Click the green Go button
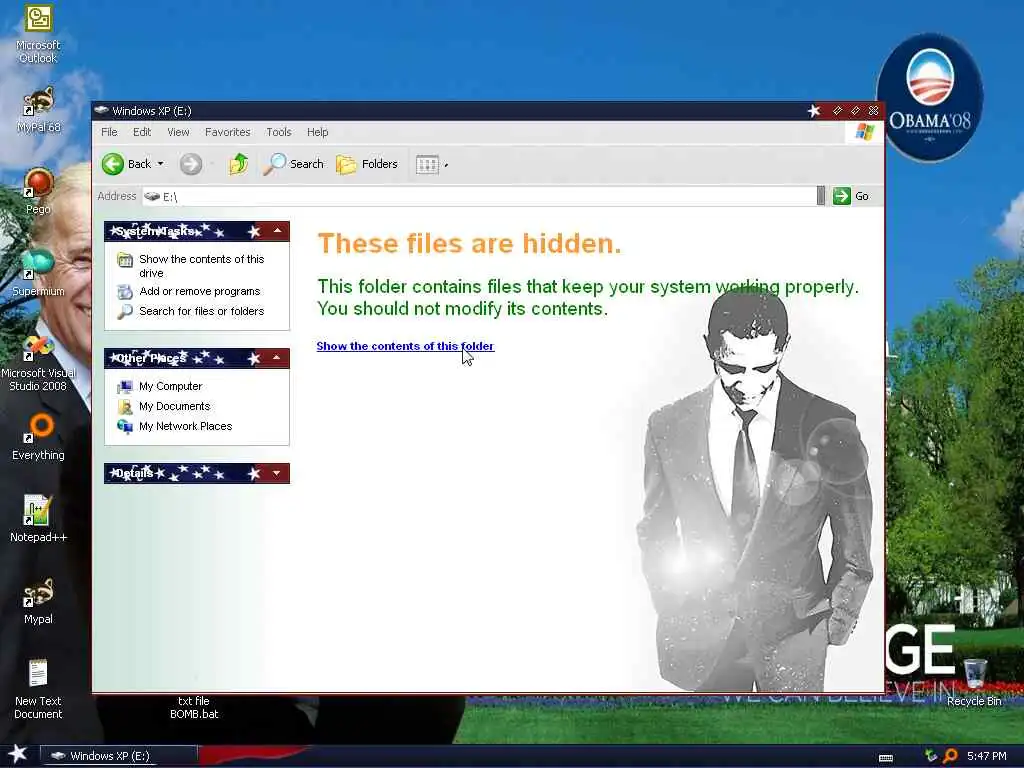This screenshot has height=768, width=1024. pos(851,196)
